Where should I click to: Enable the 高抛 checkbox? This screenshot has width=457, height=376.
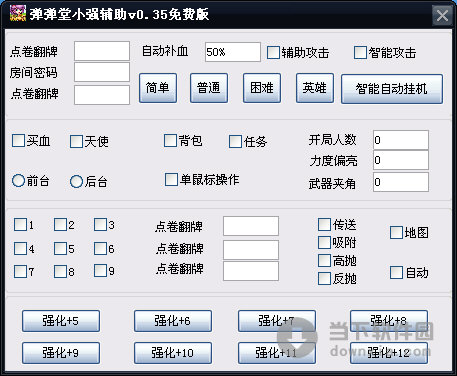point(324,261)
